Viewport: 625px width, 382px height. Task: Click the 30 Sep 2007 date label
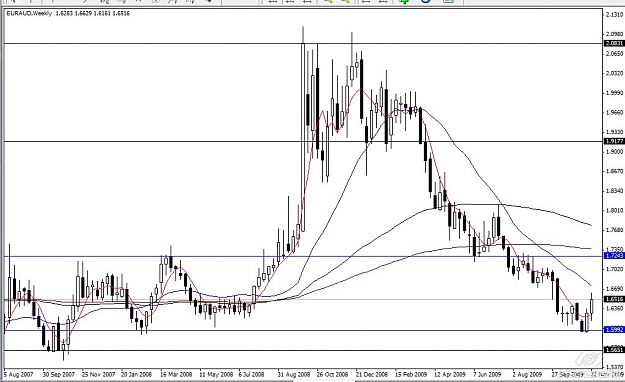point(59,375)
